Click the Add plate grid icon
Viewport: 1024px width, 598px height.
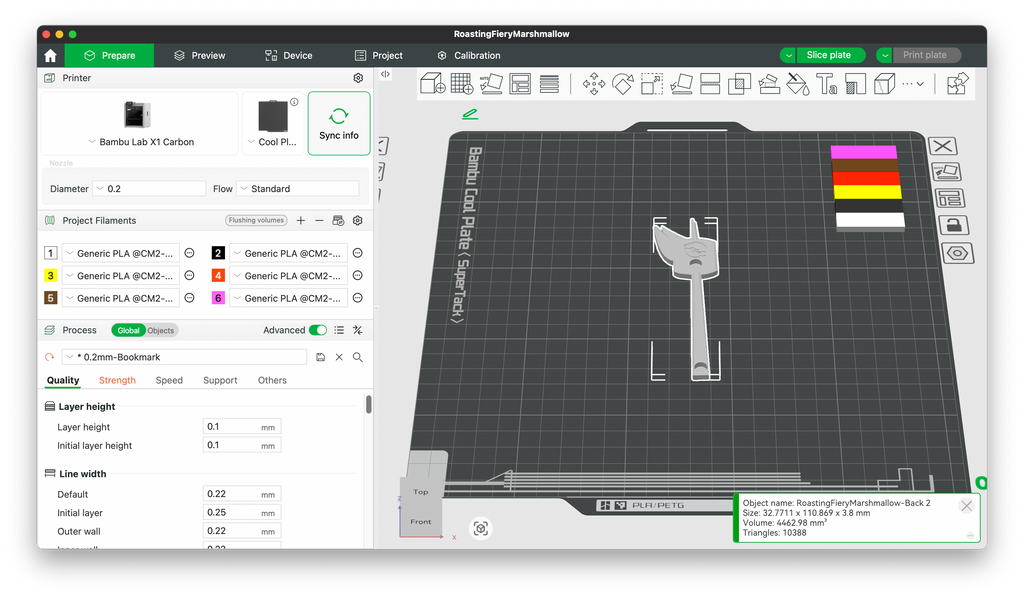pos(462,84)
